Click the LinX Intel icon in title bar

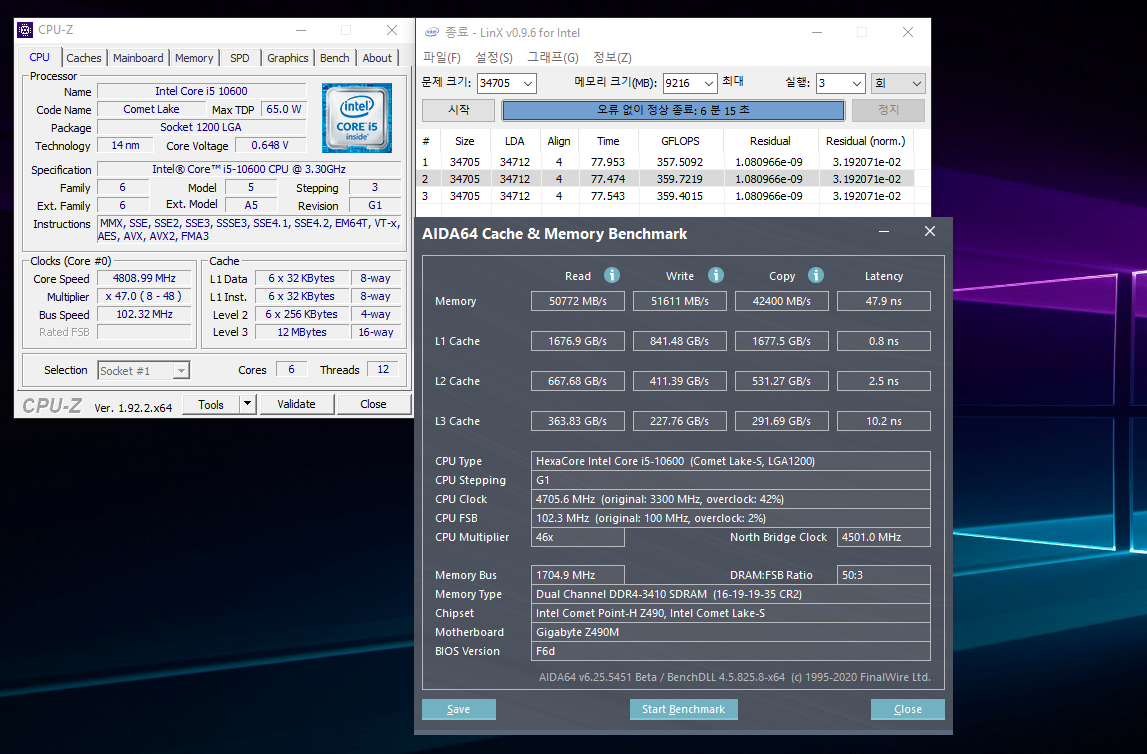click(x=432, y=32)
